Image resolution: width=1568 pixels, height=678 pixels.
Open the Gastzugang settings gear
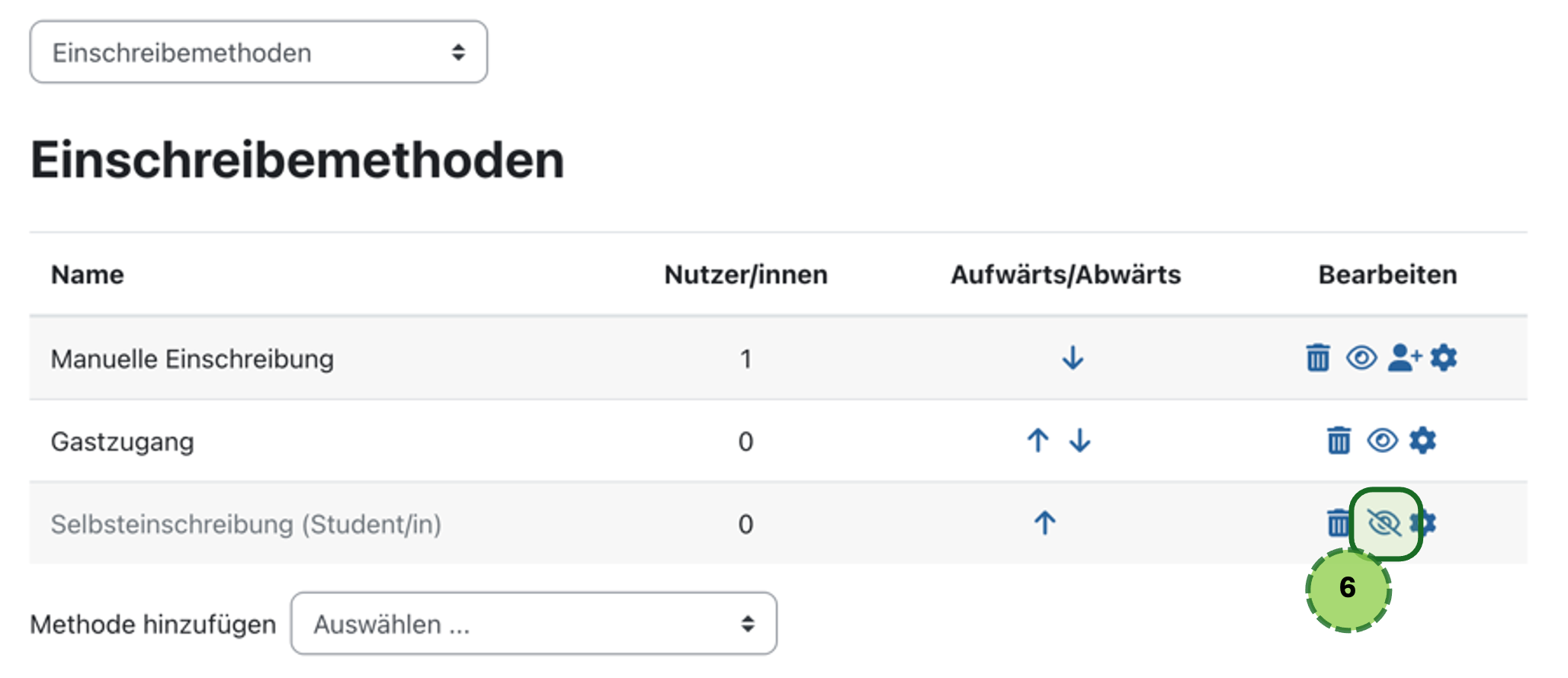coord(1422,440)
